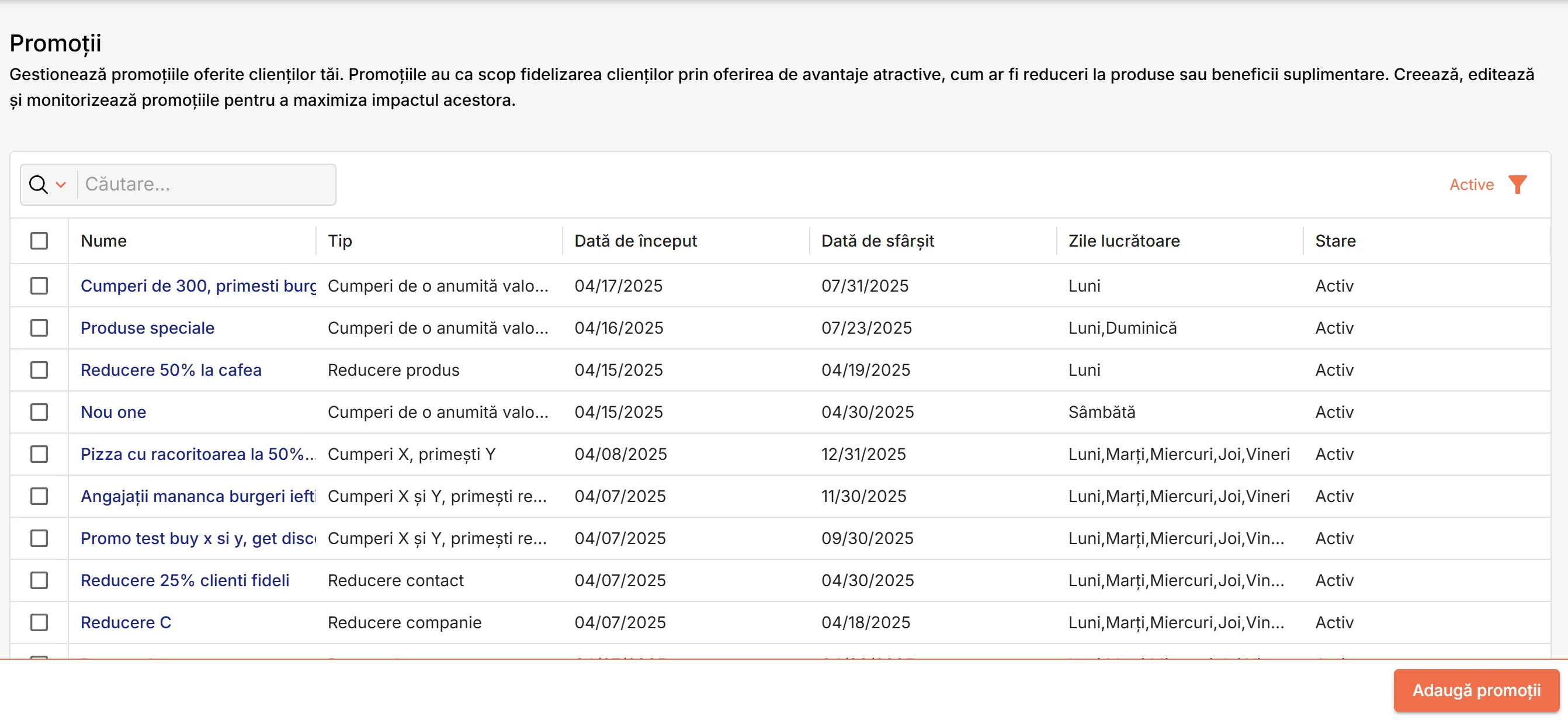
Task: Sort by the Tip column header
Action: click(339, 241)
